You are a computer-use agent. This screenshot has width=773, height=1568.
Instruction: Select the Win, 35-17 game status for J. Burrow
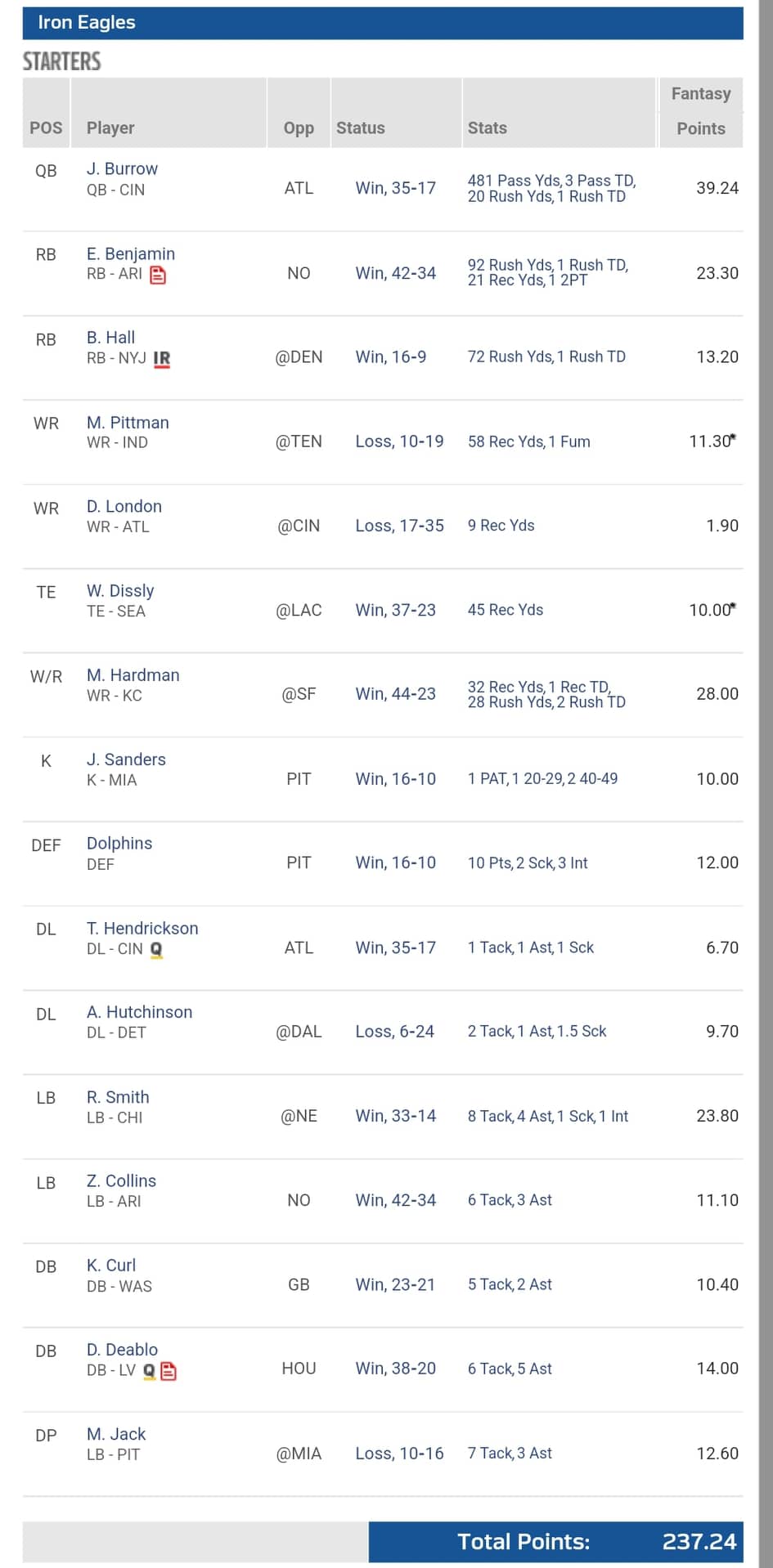395,188
